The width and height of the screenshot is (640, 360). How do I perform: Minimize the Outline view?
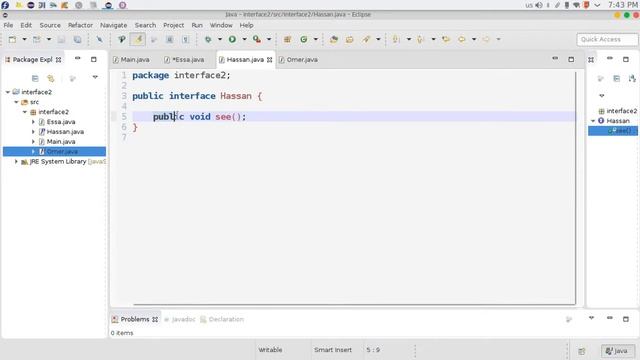coord(610,59)
